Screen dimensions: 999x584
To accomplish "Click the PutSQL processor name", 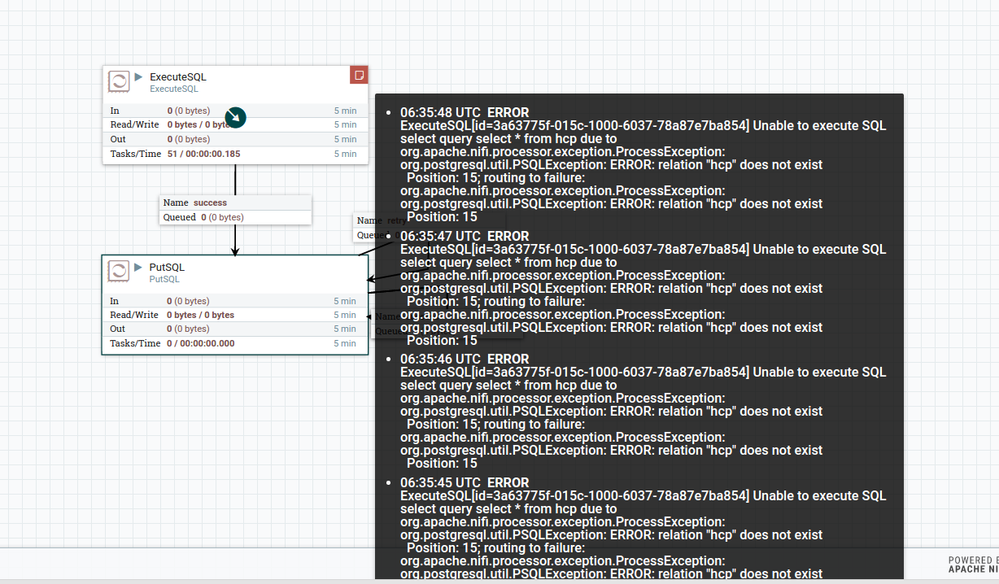I will tap(167, 267).
